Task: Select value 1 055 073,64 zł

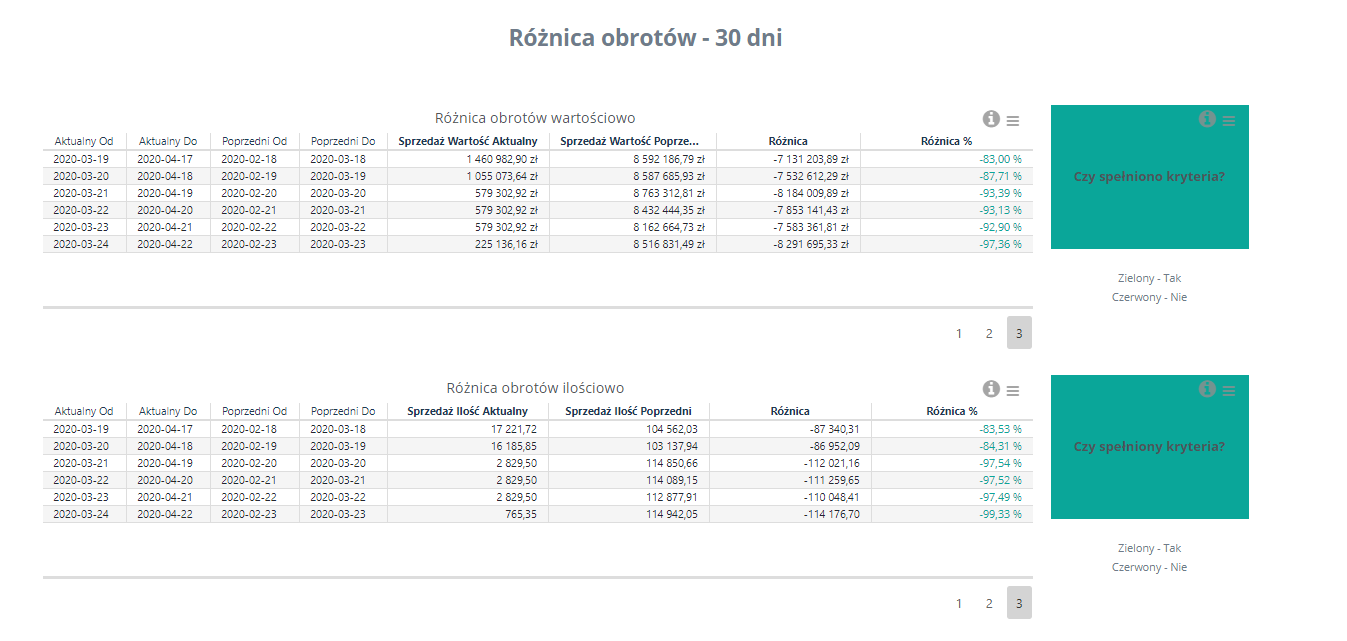Action: click(x=502, y=176)
